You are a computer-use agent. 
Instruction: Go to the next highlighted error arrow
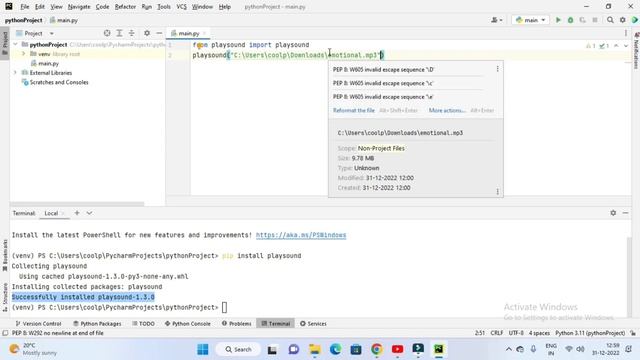626,46
